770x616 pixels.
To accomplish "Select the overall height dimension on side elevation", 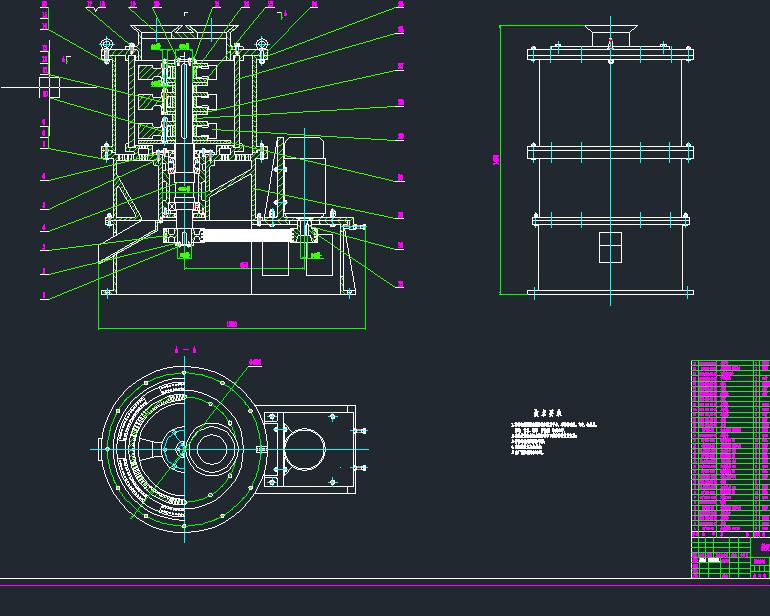I will tap(499, 160).
